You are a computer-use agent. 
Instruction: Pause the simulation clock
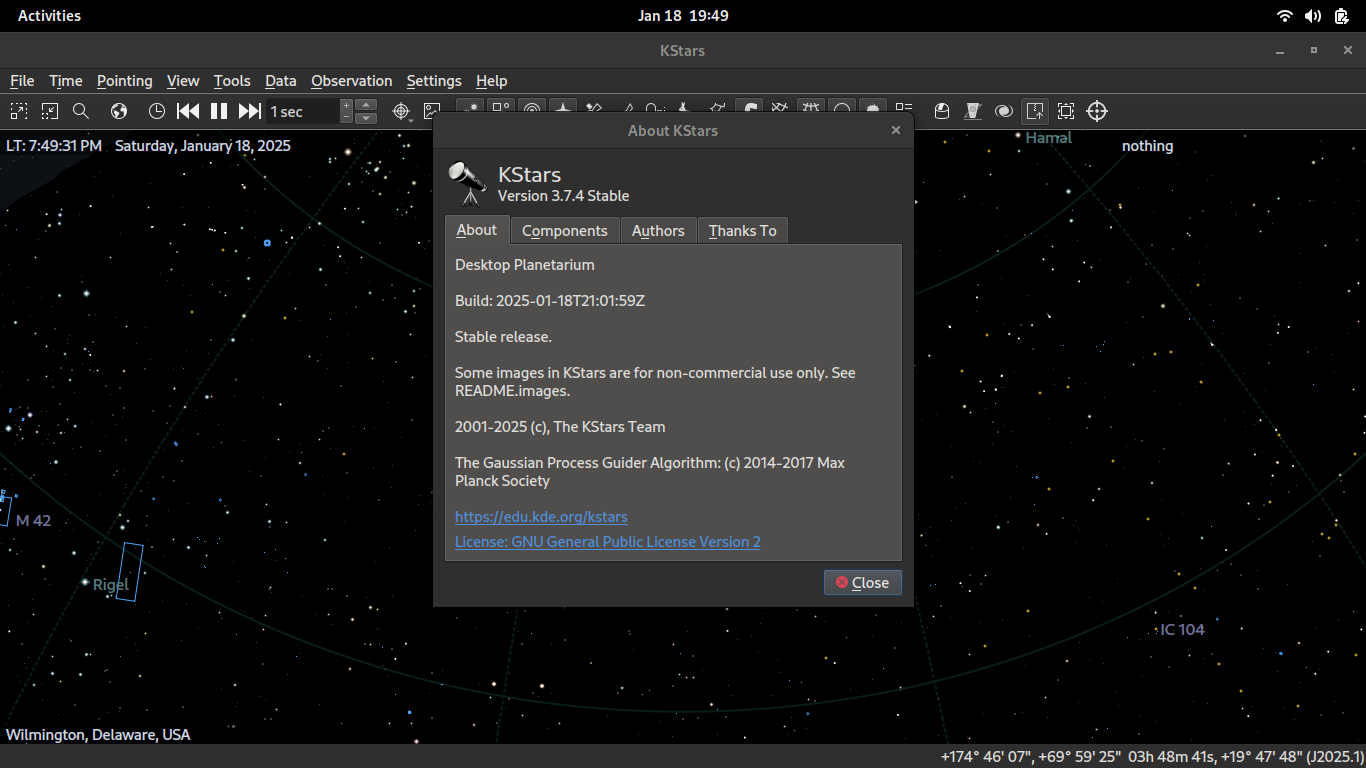coord(219,111)
